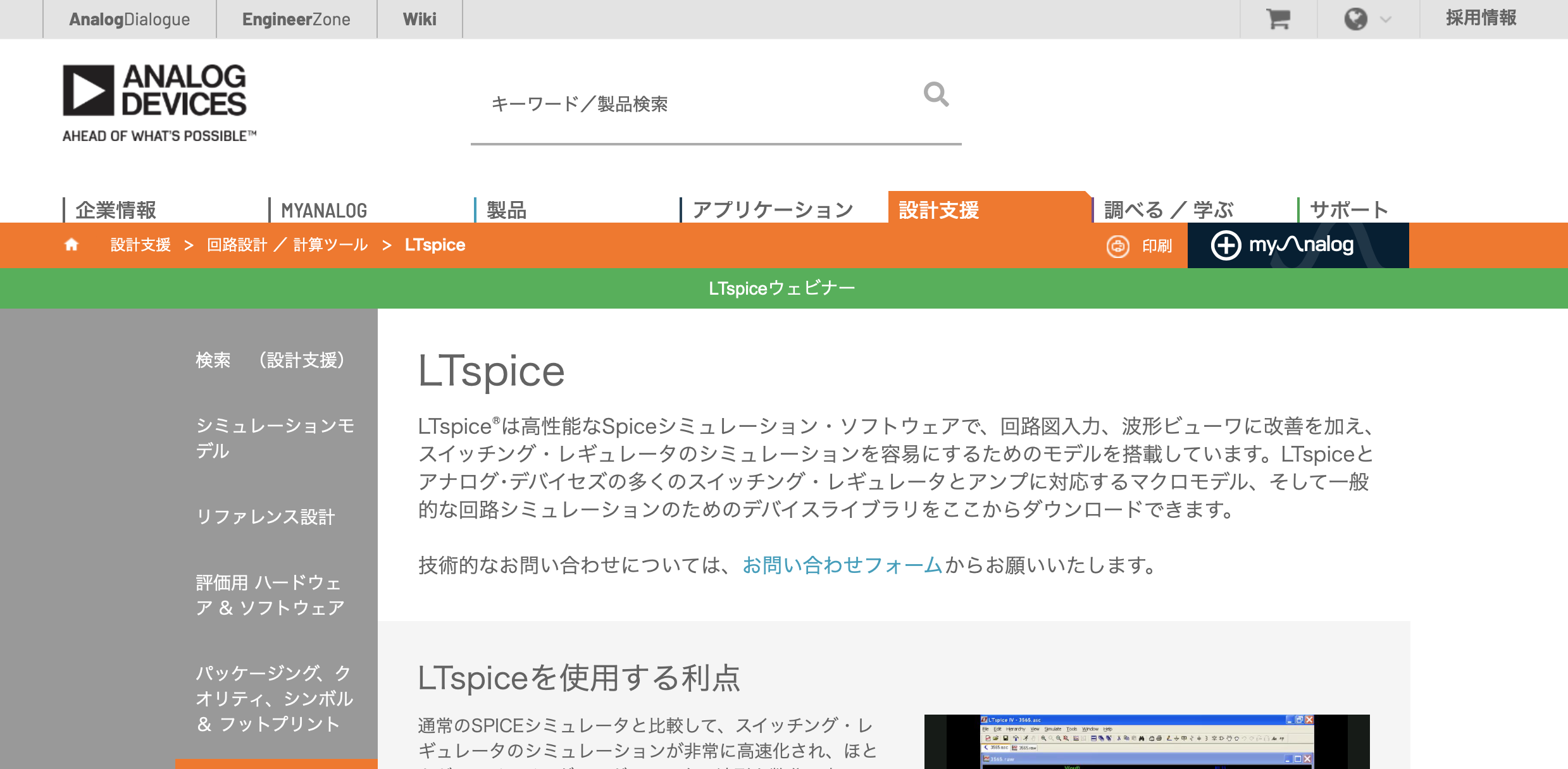
Task: Select 検索（設計支援）sidebar item
Action: point(270,360)
